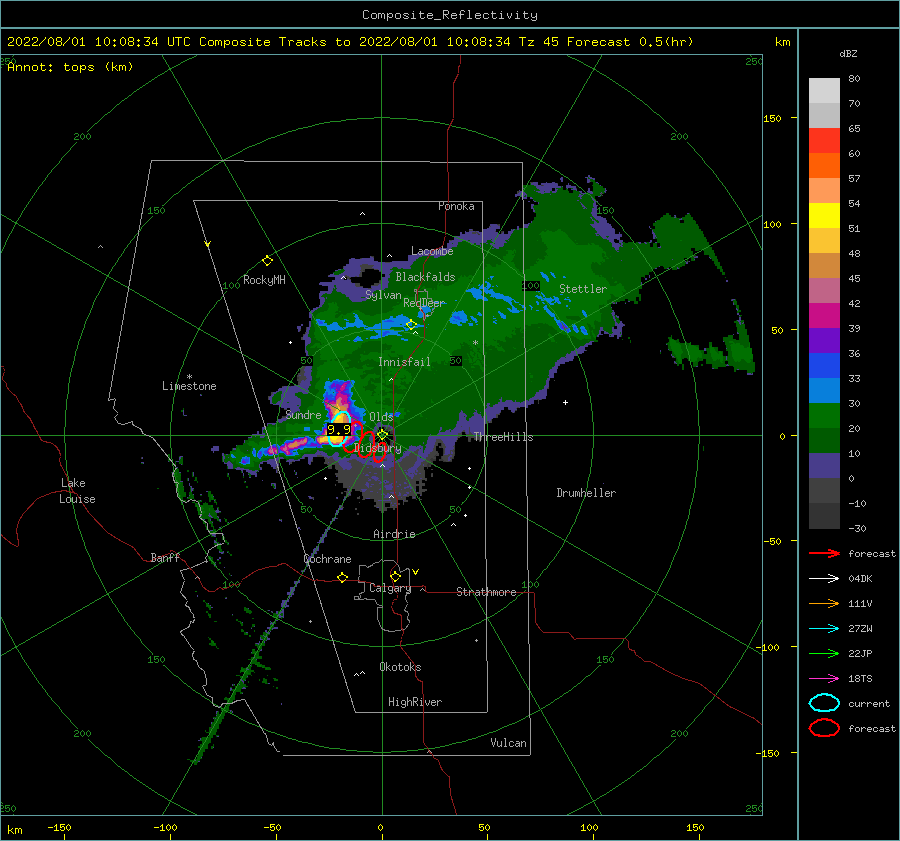Select the 9.9 storm top annotation
900x841 pixels.
point(339,429)
